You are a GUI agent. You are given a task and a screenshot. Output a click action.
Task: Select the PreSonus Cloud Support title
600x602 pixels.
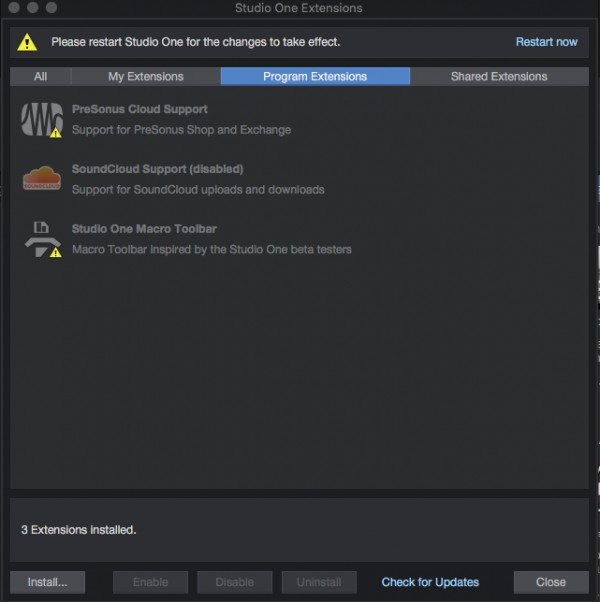[140, 109]
